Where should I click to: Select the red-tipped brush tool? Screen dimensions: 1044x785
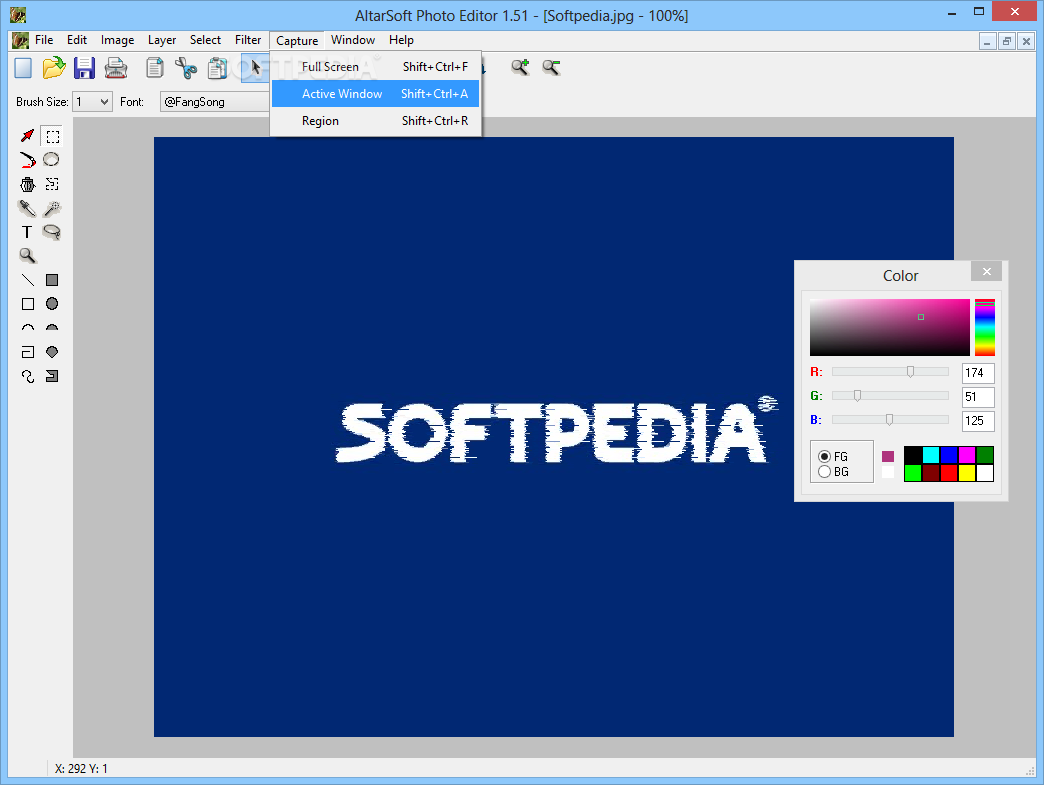(27, 160)
